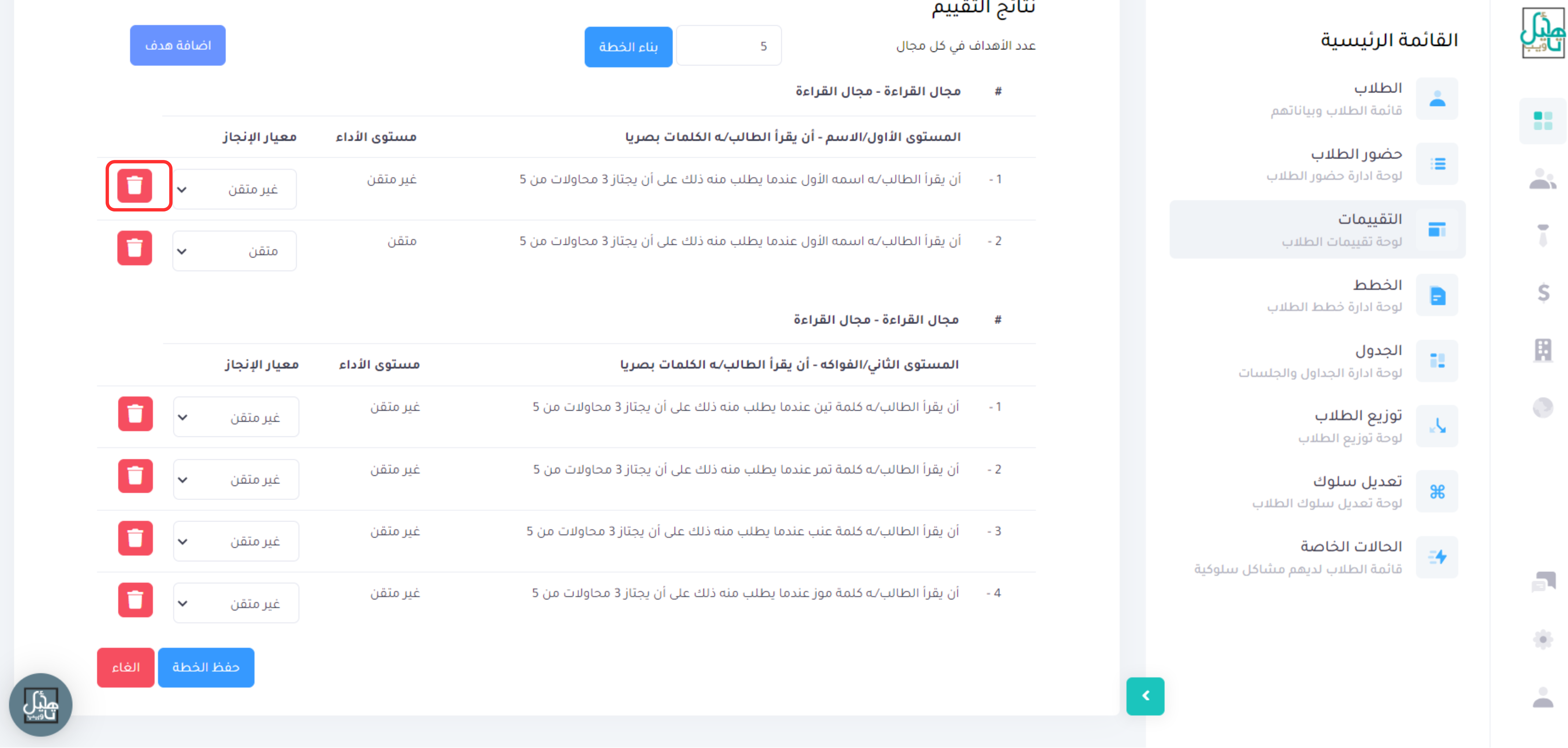The height and width of the screenshot is (748, 1568).
Task: Click the goal text about كلمة موز
Action: [745, 593]
